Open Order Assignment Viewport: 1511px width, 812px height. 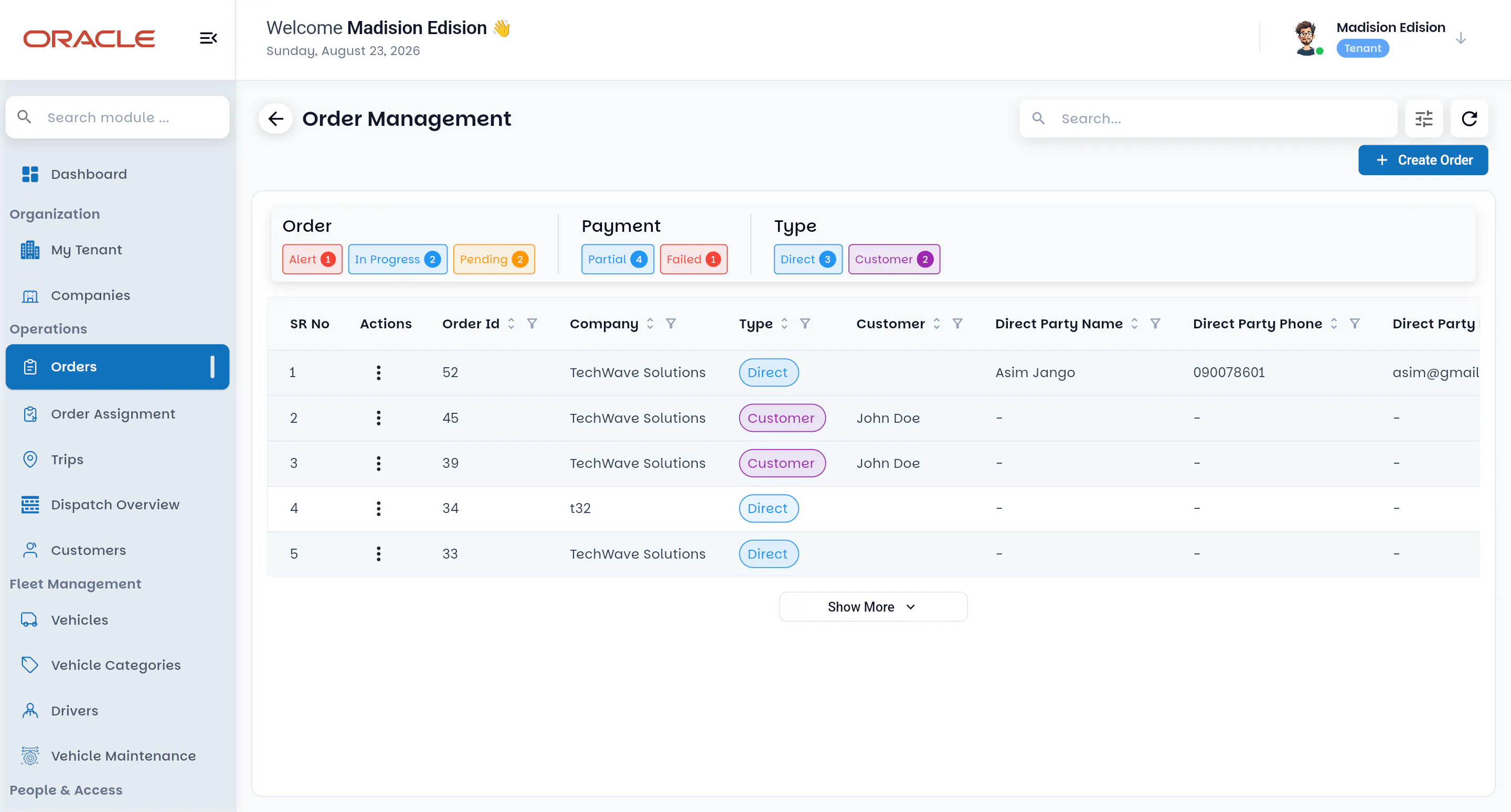pos(118,414)
